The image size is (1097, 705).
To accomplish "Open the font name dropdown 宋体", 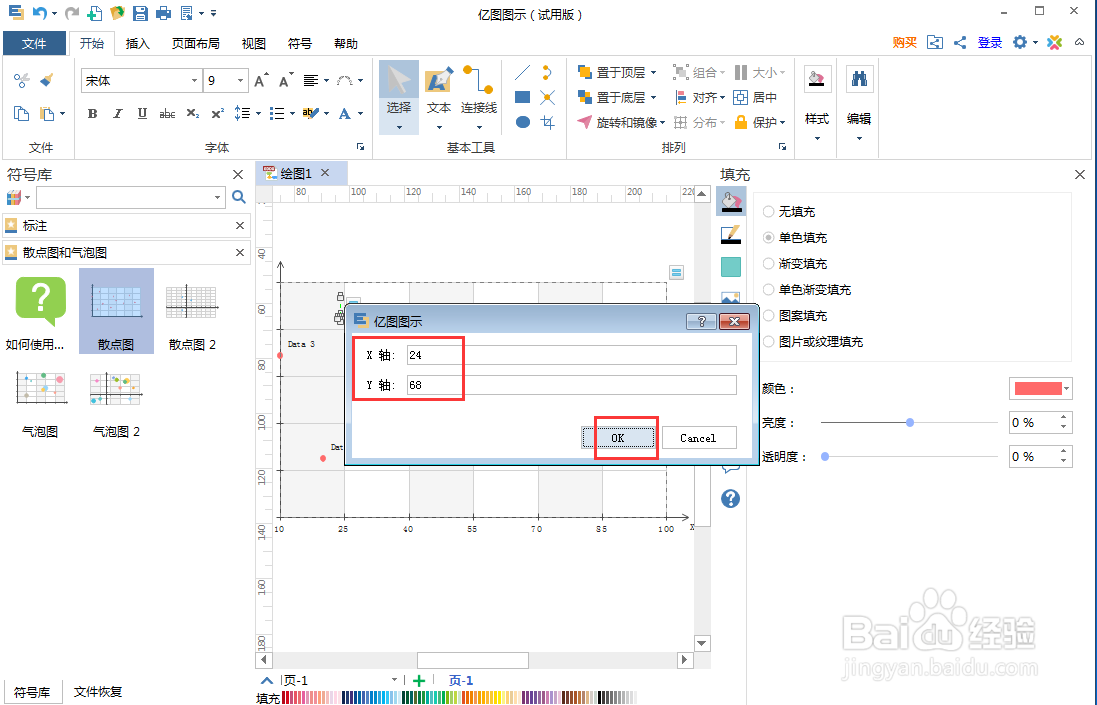I will point(194,80).
